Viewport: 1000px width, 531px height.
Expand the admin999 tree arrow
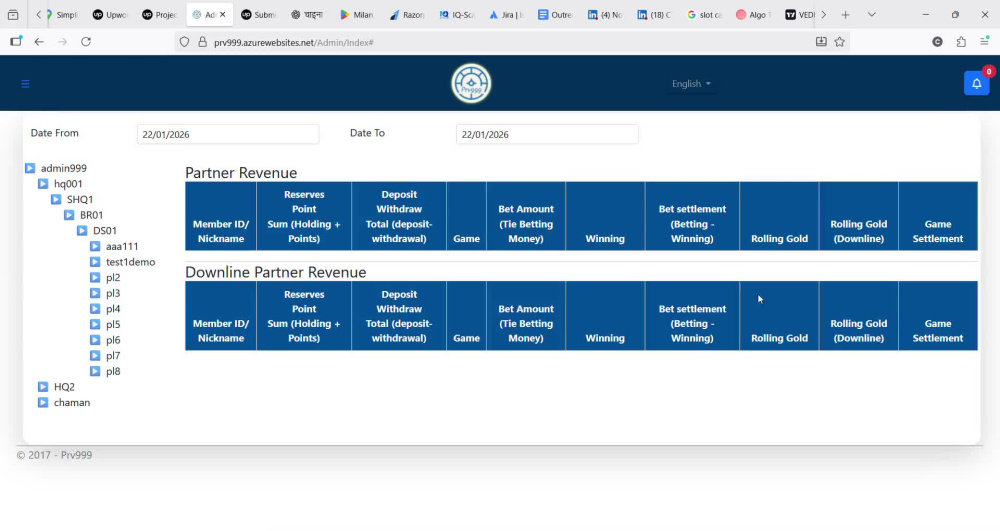pyautogui.click(x=30, y=168)
